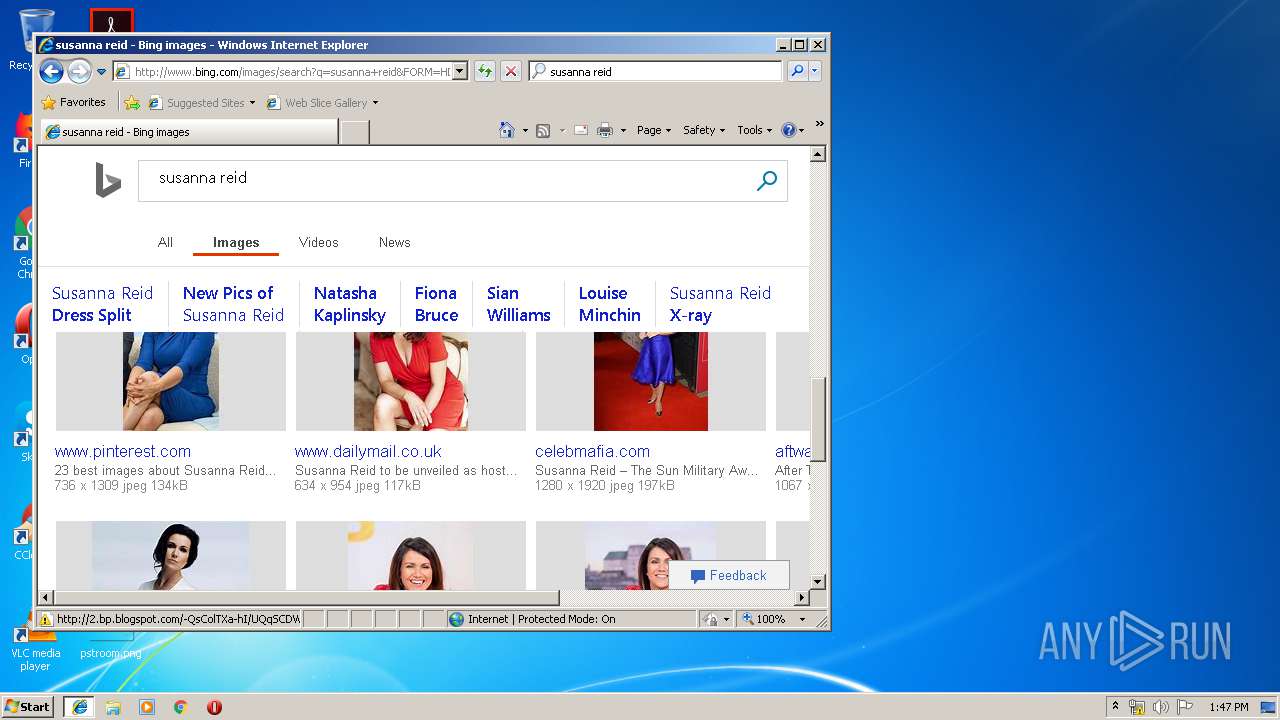1280x720 pixels.
Task: Click the Stop loading icon
Action: 511,71
